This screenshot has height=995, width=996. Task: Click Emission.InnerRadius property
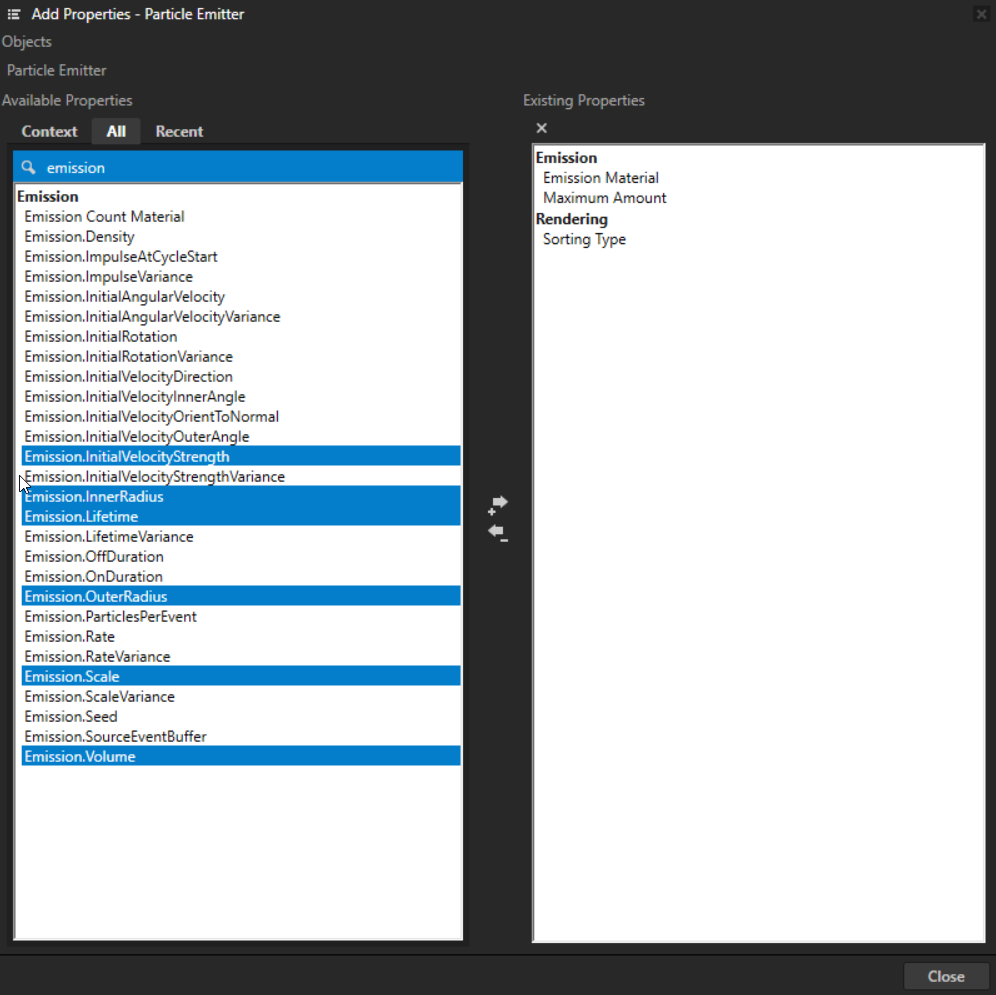tap(241, 496)
